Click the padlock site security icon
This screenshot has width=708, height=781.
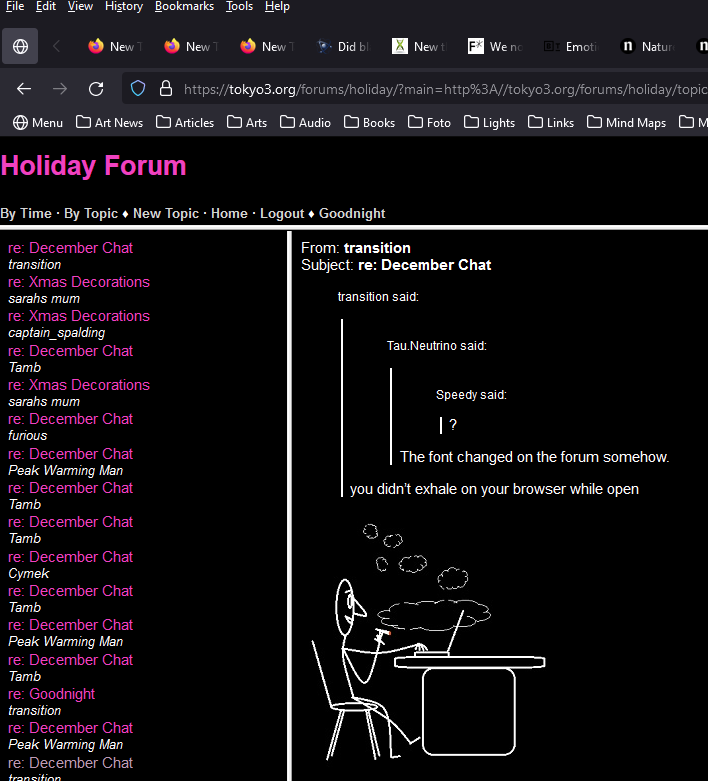[165, 88]
